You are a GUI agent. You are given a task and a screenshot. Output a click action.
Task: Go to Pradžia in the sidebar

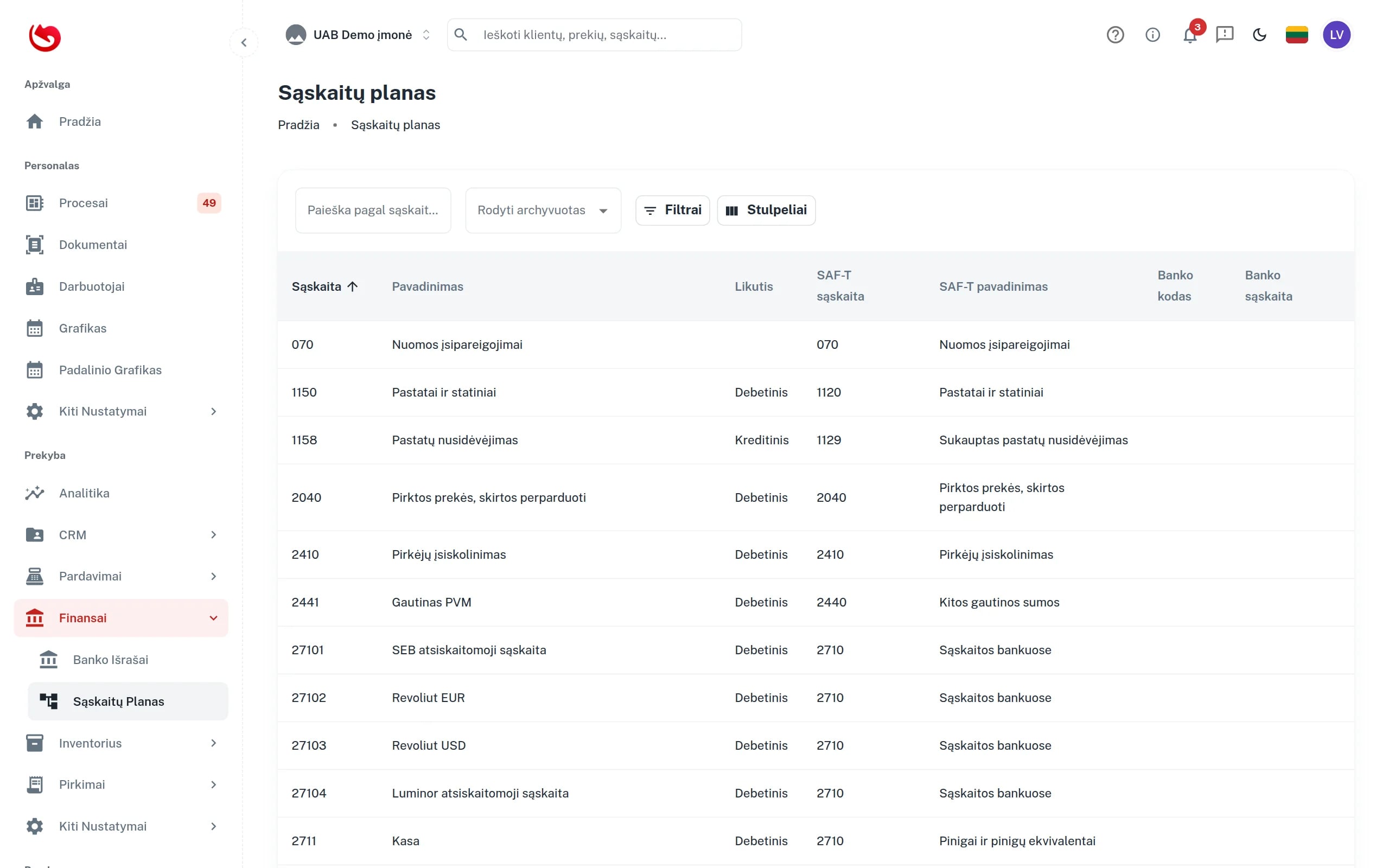coord(121,122)
